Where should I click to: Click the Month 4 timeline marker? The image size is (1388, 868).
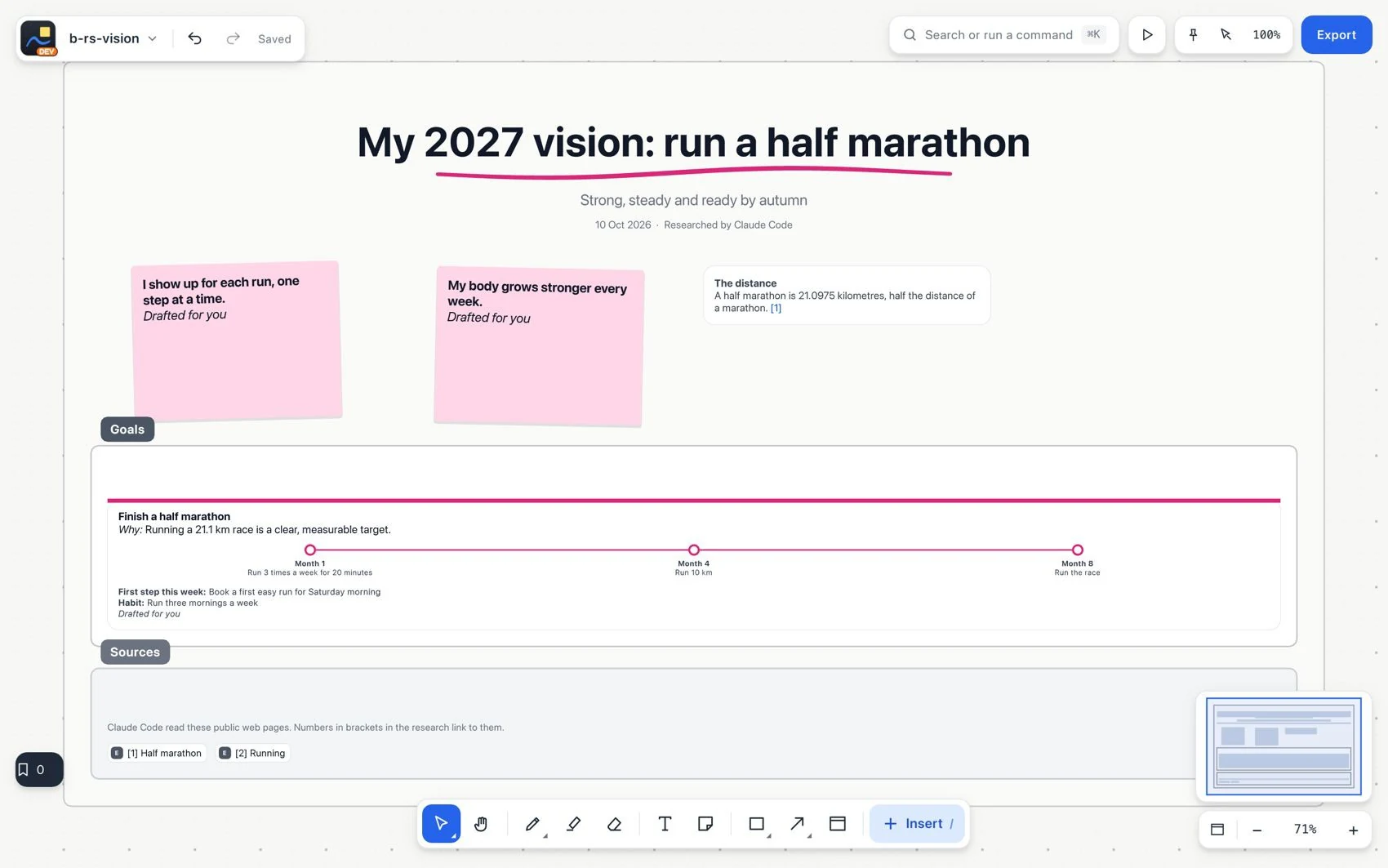[x=694, y=550]
